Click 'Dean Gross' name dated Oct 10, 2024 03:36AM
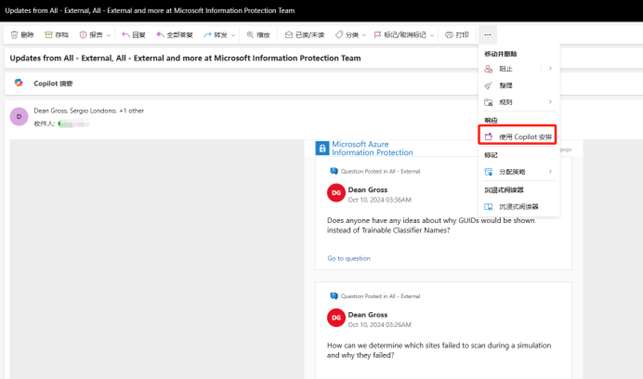643x379 pixels. pyautogui.click(x=368, y=190)
